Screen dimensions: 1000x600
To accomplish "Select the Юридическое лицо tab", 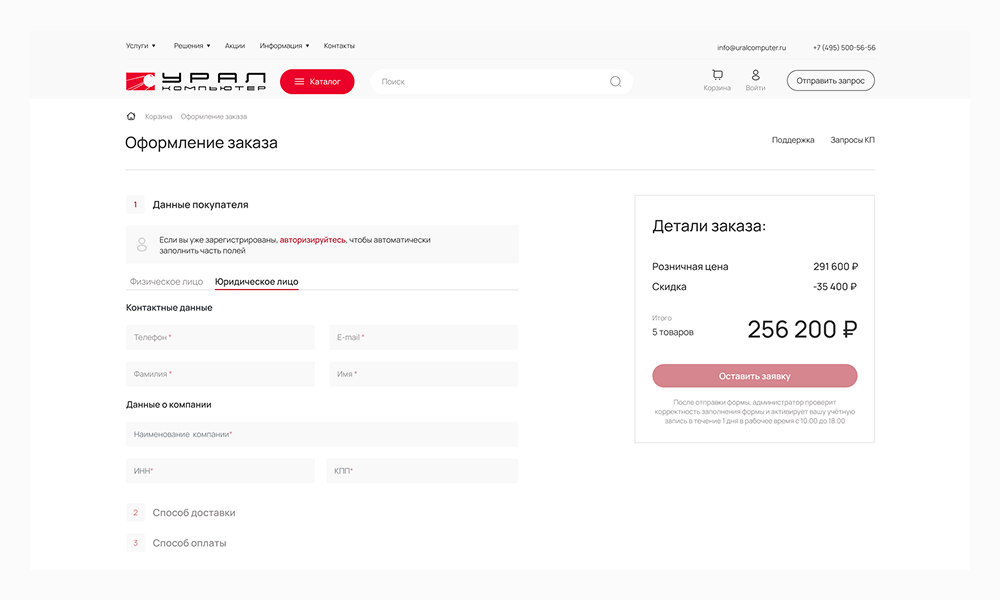I will tap(256, 281).
